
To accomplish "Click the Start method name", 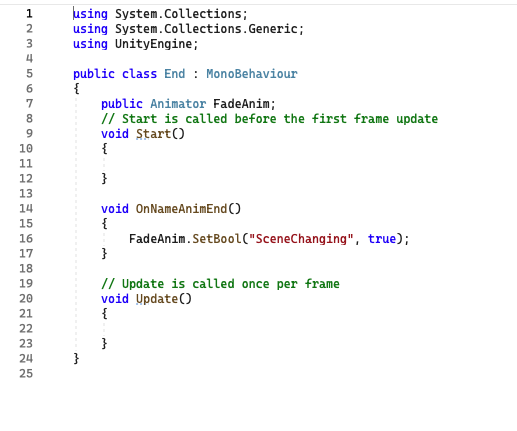I will [153, 134].
